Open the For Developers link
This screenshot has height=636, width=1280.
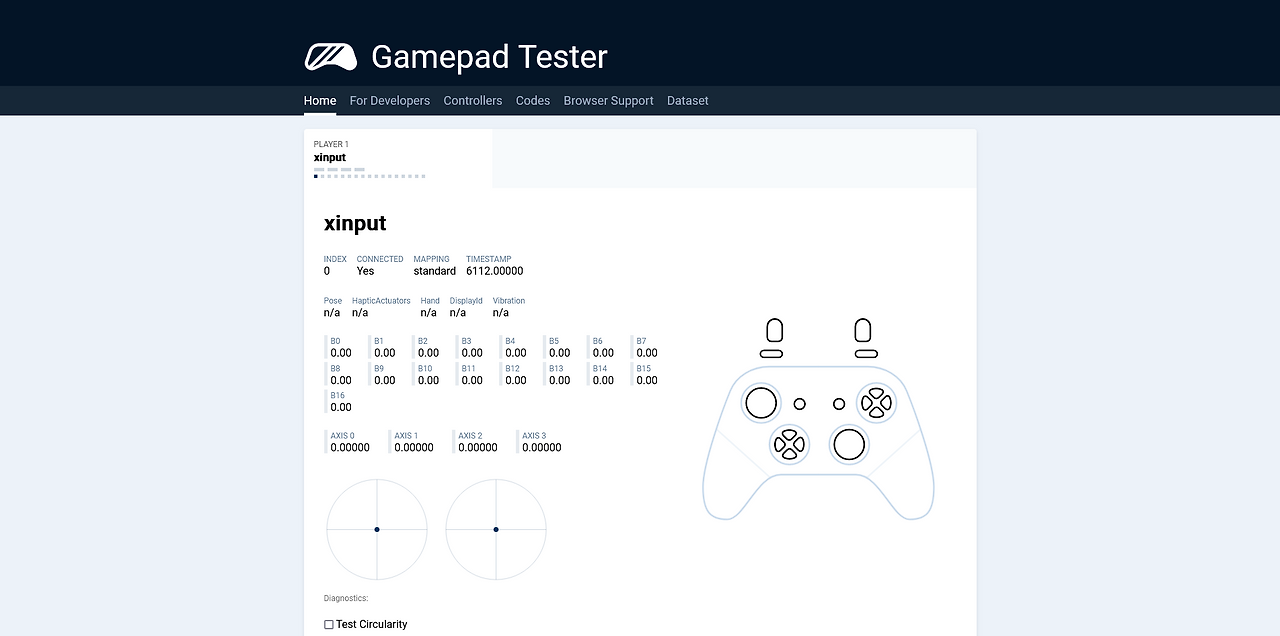pos(389,100)
